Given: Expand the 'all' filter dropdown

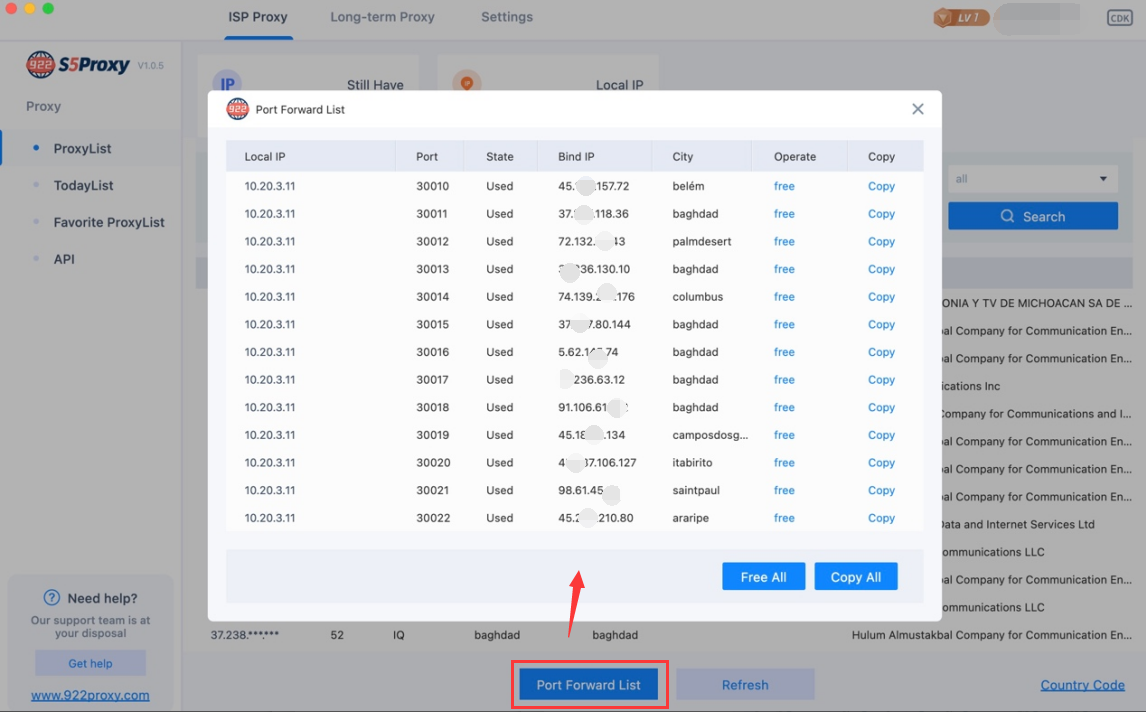Looking at the screenshot, I should coord(1033,179).
